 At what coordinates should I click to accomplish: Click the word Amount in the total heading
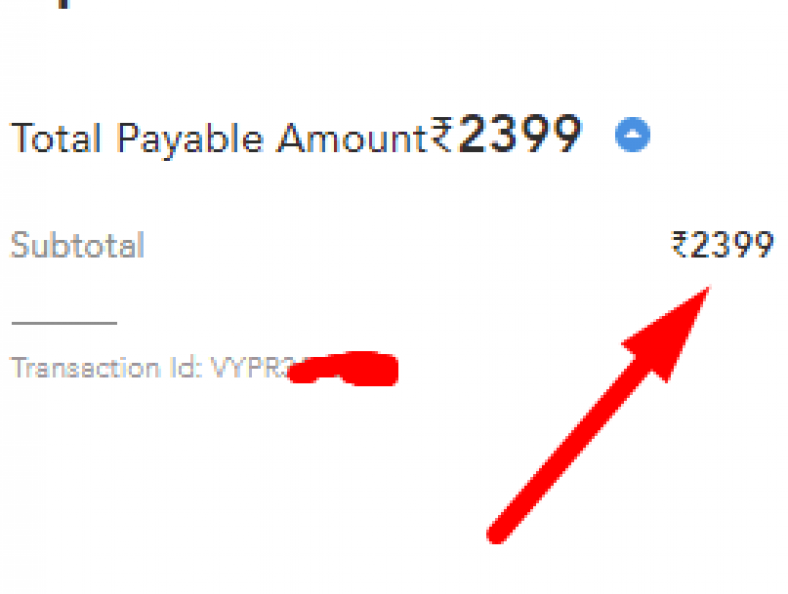point(352,139)
